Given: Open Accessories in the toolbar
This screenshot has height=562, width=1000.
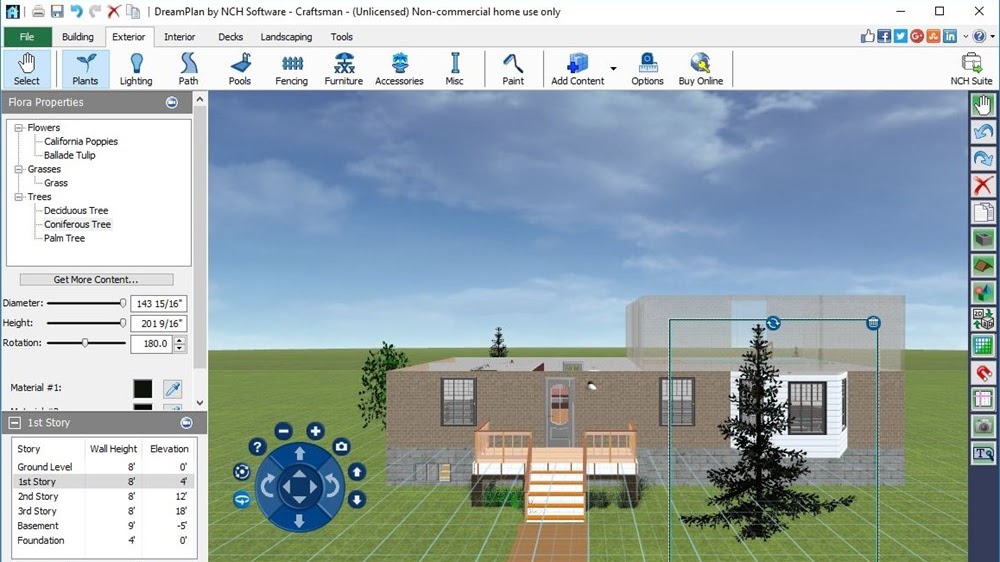Looking at the screenshot, I should click(399, 69).
